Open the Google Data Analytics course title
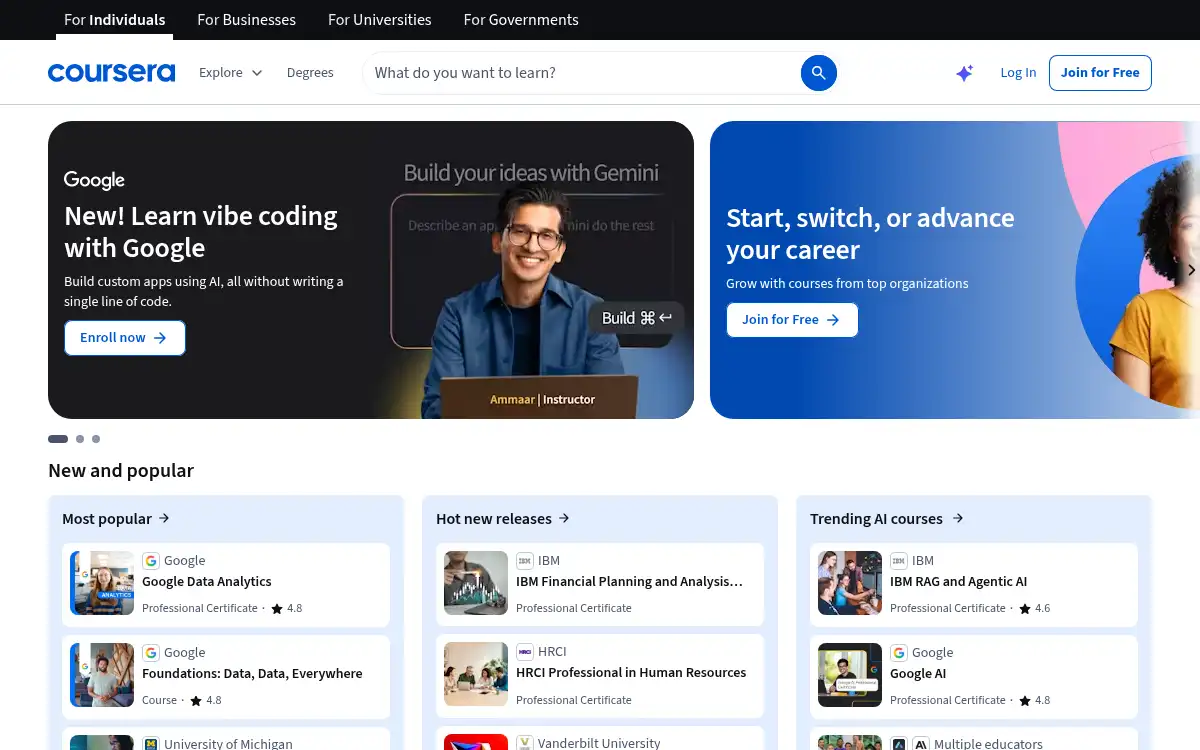This screenshot has height=750, width=1200. pyautogui.click(x=207, y=582)
